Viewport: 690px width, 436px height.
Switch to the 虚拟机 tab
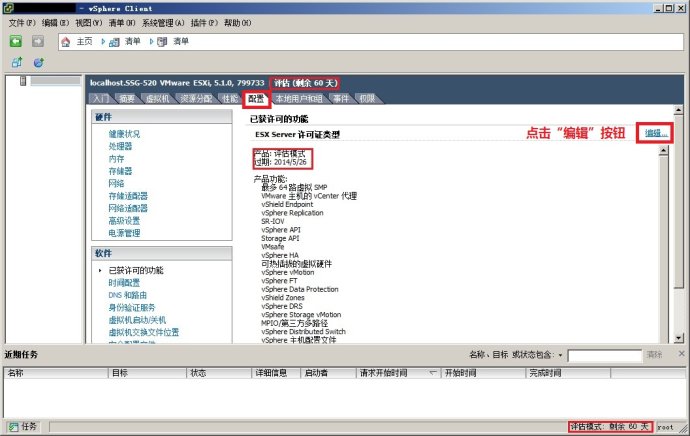pyautogui.click(x=157, y=99)
